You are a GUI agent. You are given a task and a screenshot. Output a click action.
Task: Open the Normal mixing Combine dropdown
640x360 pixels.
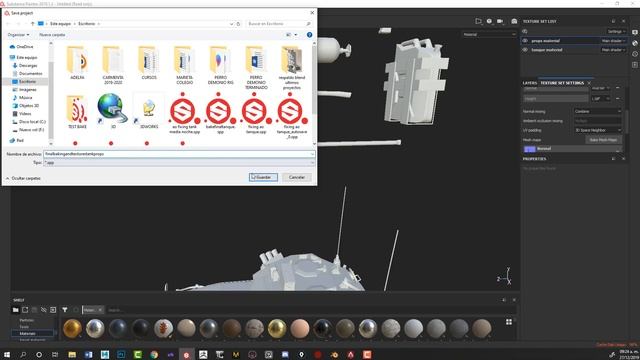(x=598, y=111)
